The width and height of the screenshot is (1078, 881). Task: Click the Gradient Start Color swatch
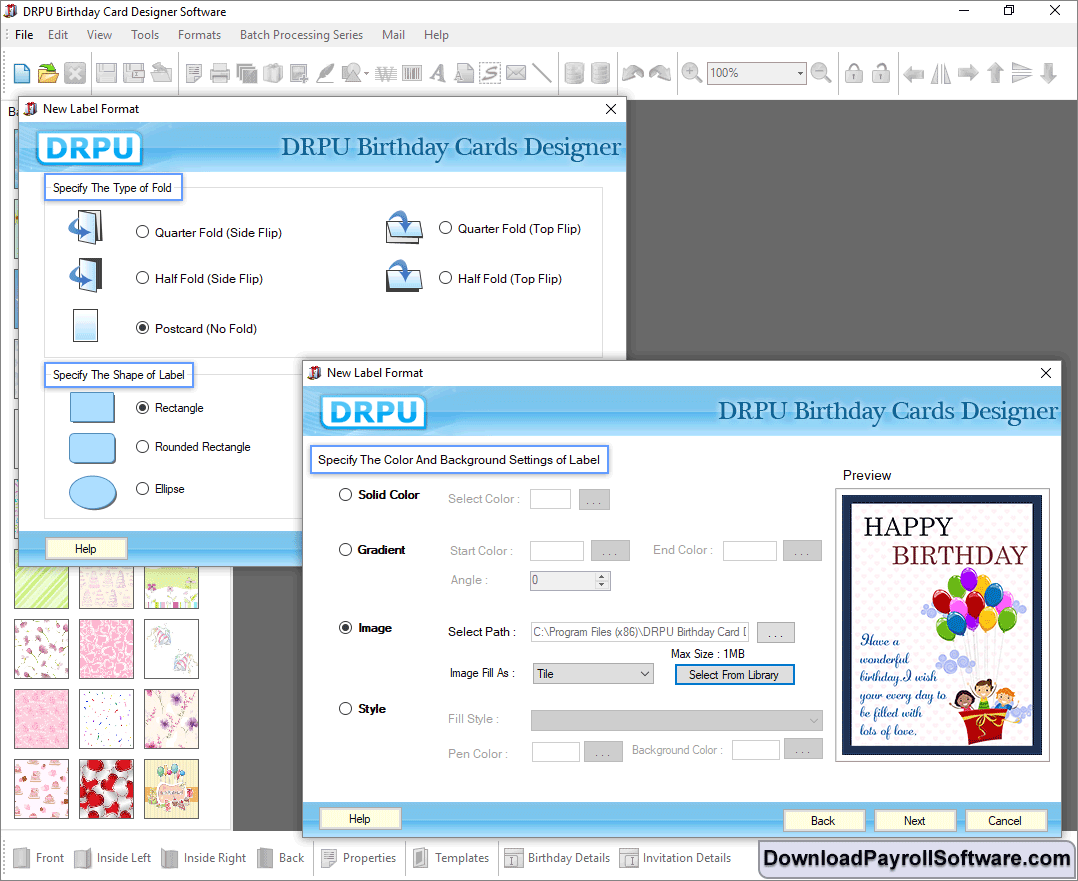click(557, 551)
